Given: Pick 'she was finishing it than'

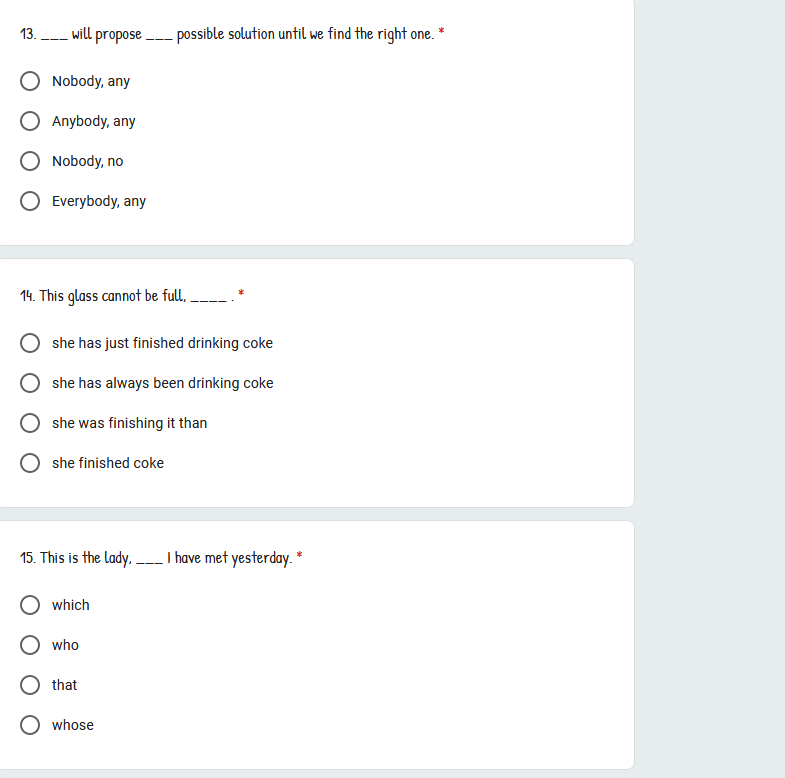Looking at the screenshot, I should pyautogui.click(x=30, y=423).
